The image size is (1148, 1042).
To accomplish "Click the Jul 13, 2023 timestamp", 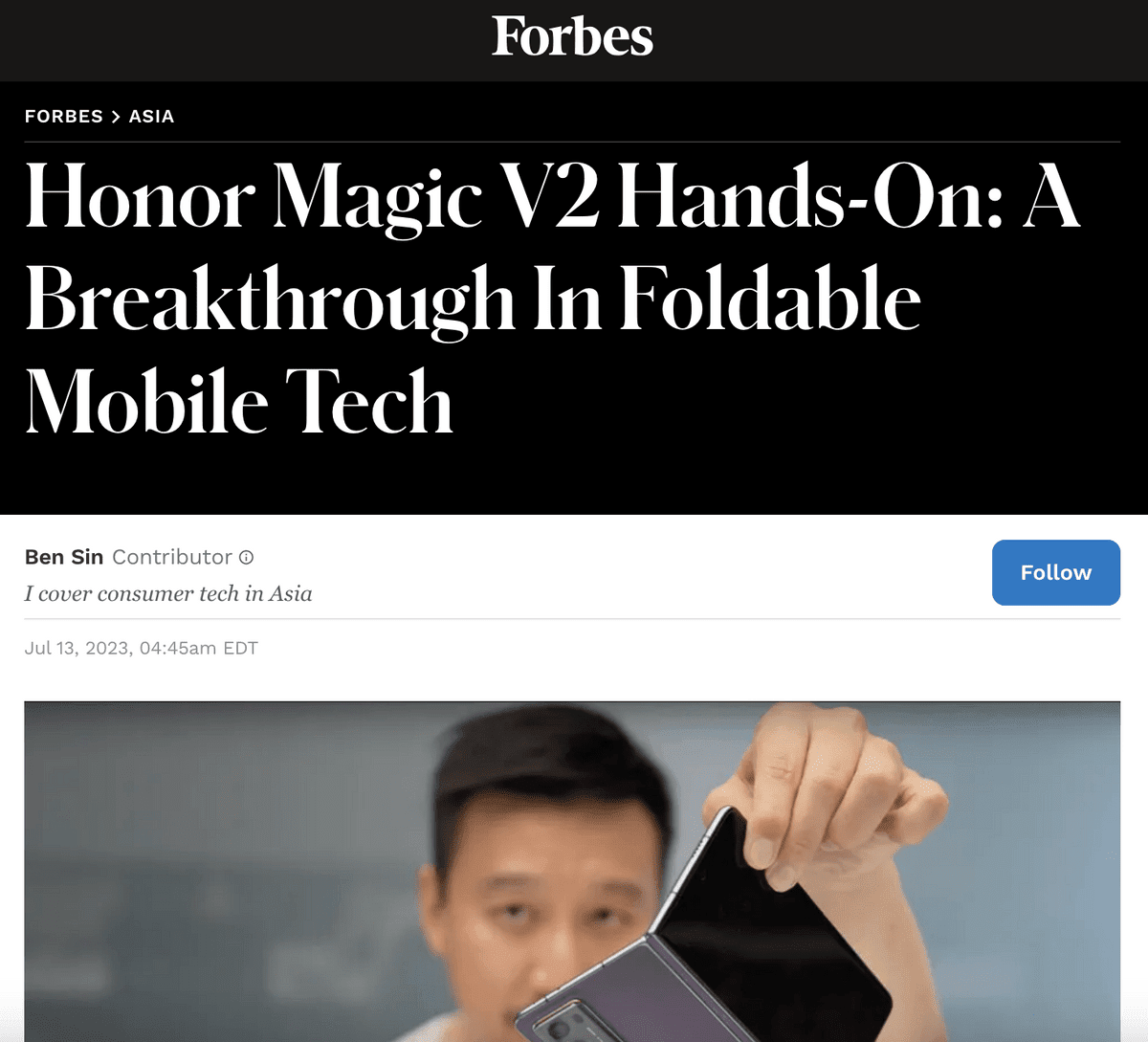I will [142, 648].
